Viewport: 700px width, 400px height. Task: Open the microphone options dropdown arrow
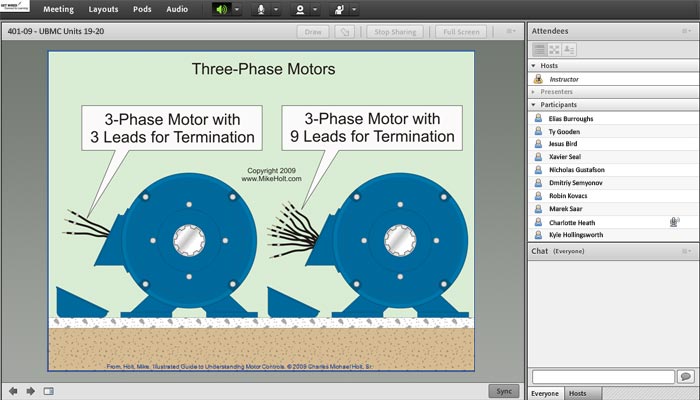click(277, 9)
